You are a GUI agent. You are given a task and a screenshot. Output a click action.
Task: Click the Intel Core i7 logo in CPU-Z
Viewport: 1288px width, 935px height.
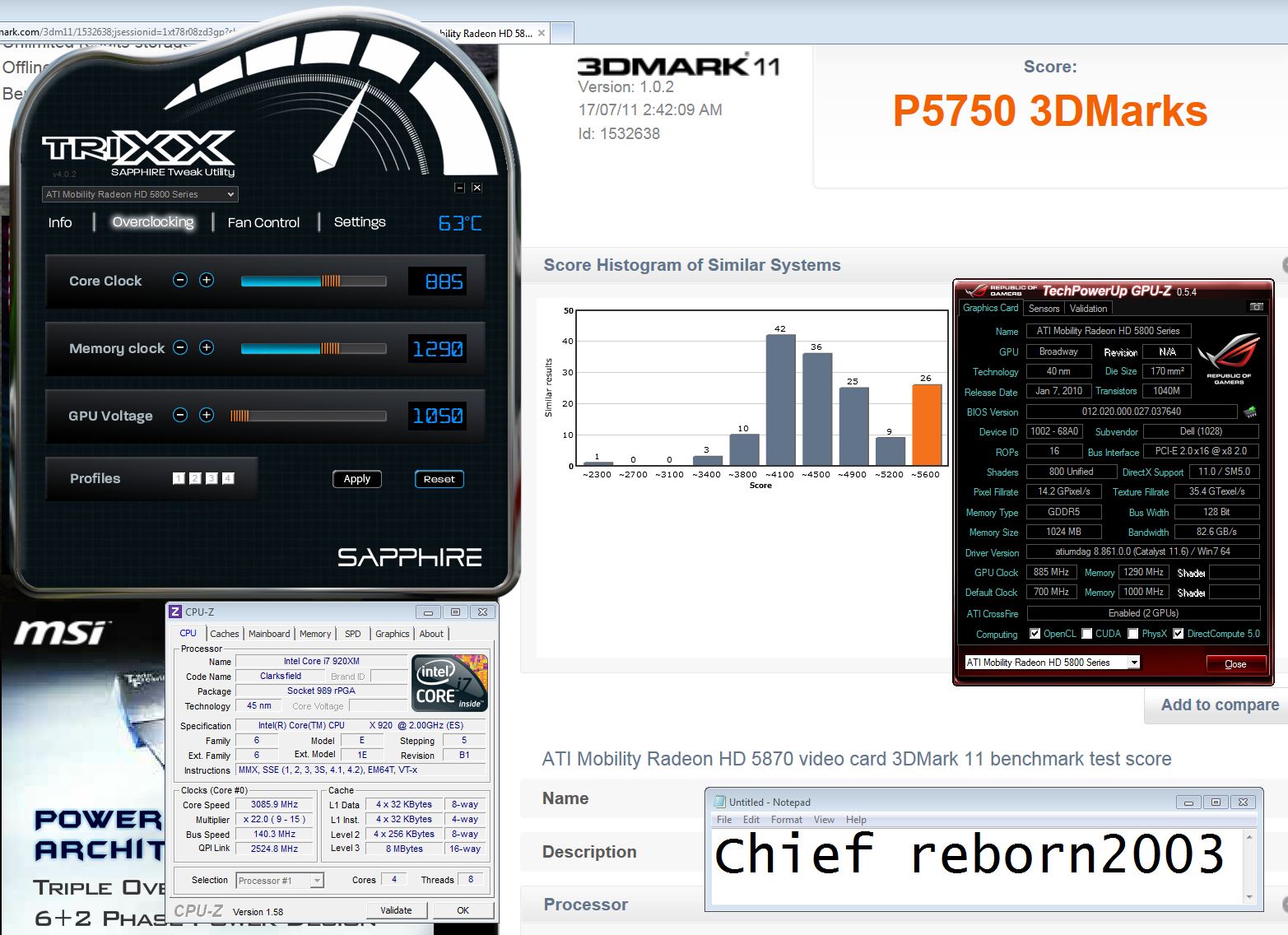pyautogui.click(x=449, y=682)
